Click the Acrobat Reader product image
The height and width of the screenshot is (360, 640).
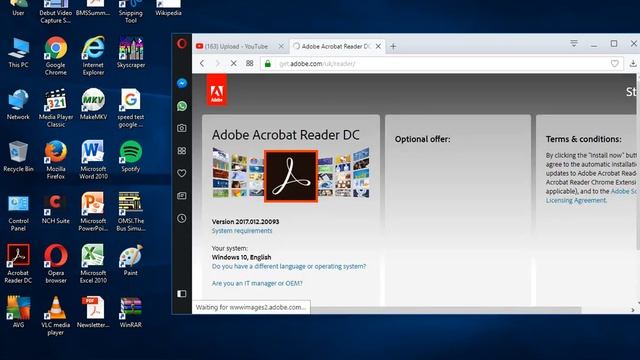(x=291, y=176)
